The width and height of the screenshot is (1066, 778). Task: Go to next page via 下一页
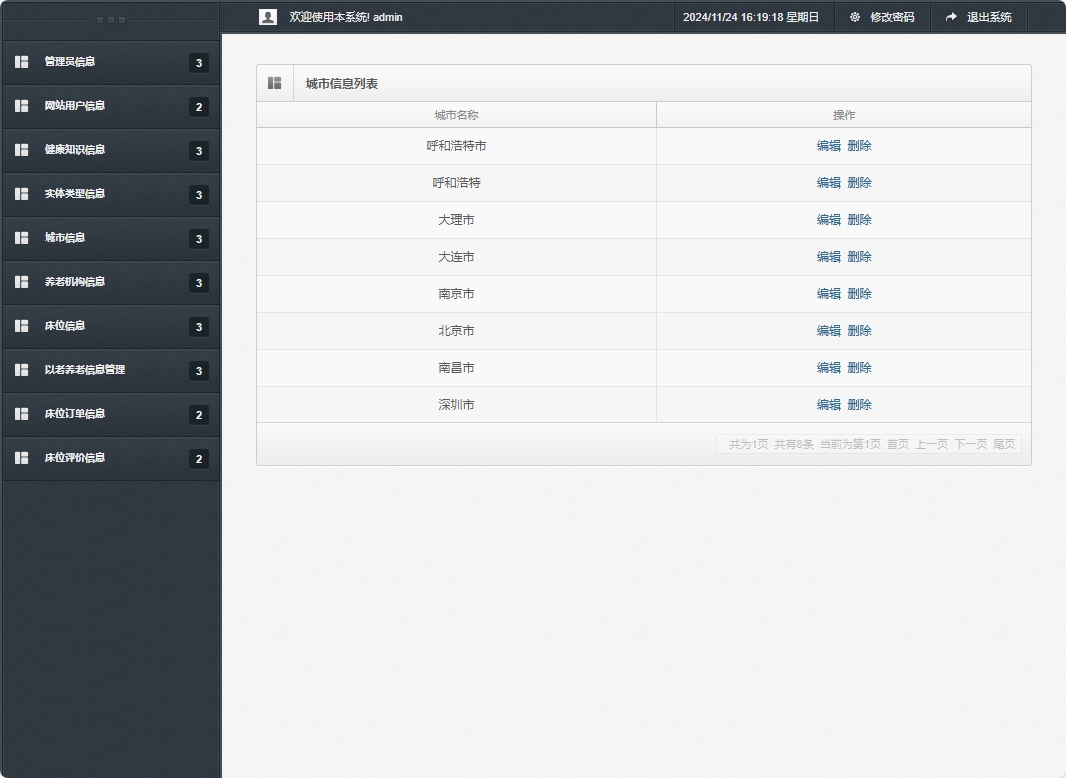(x=970, y=444)
